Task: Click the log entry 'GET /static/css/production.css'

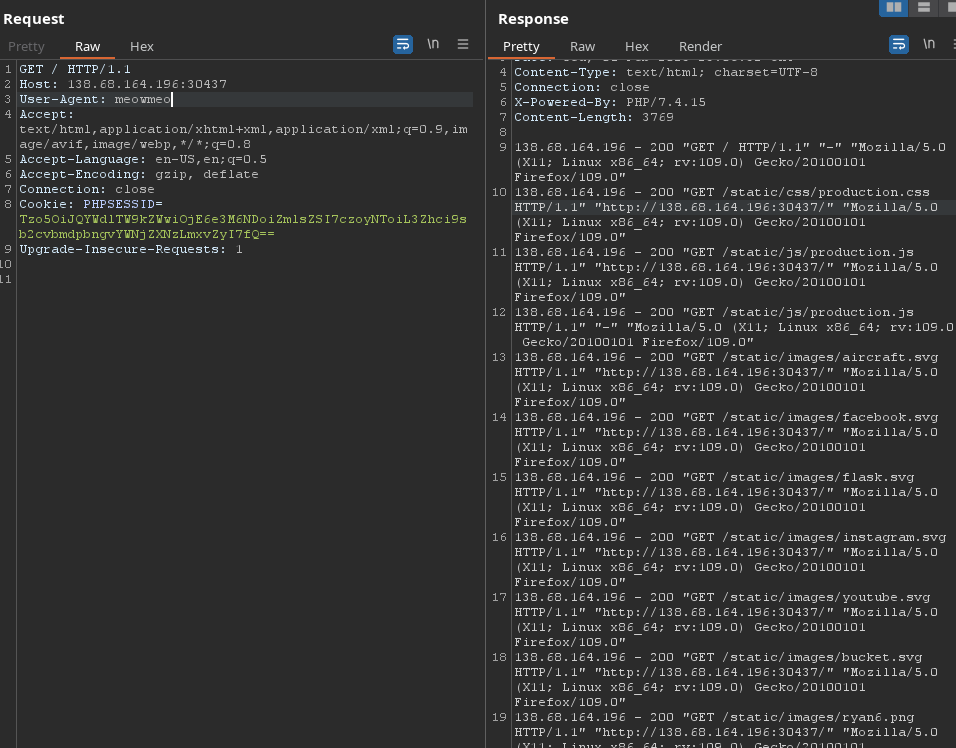Action: tap(726, 215)
